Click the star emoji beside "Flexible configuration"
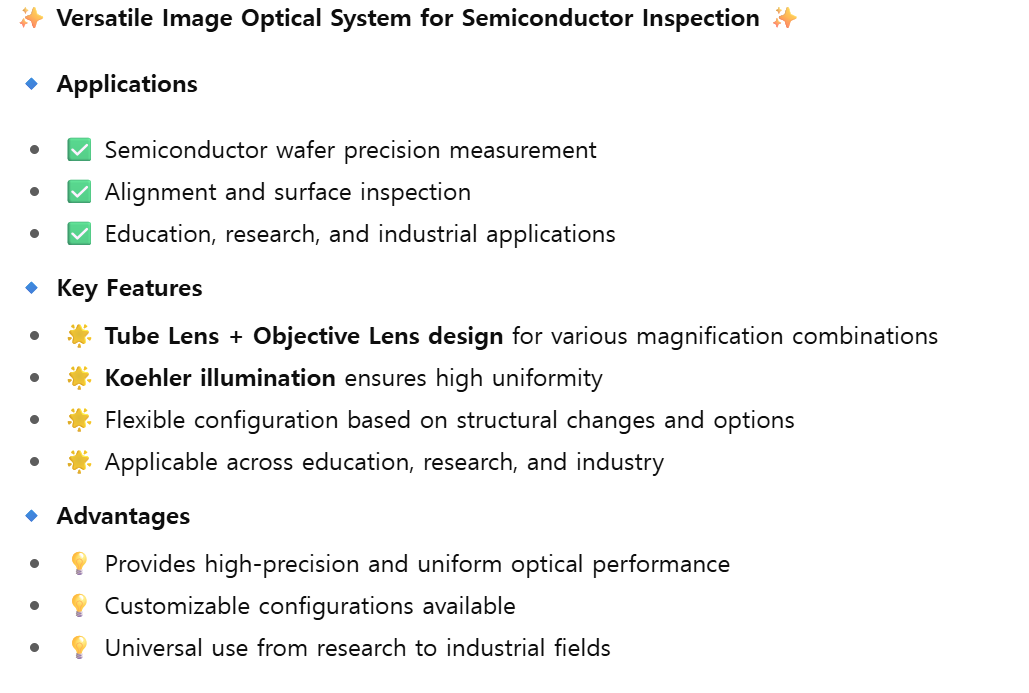1029x693 pixels. pyautogui.click(x=79, y=420)
